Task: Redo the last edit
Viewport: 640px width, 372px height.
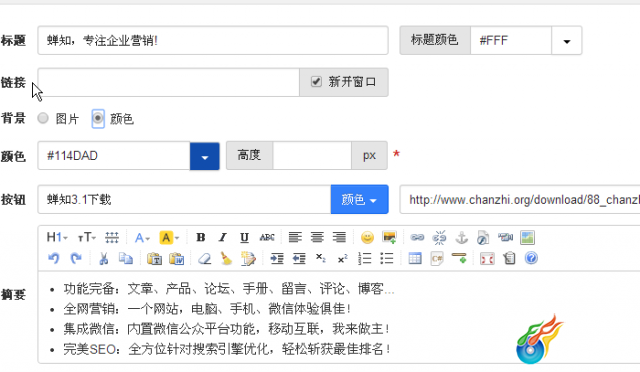Action: (76, 258)
